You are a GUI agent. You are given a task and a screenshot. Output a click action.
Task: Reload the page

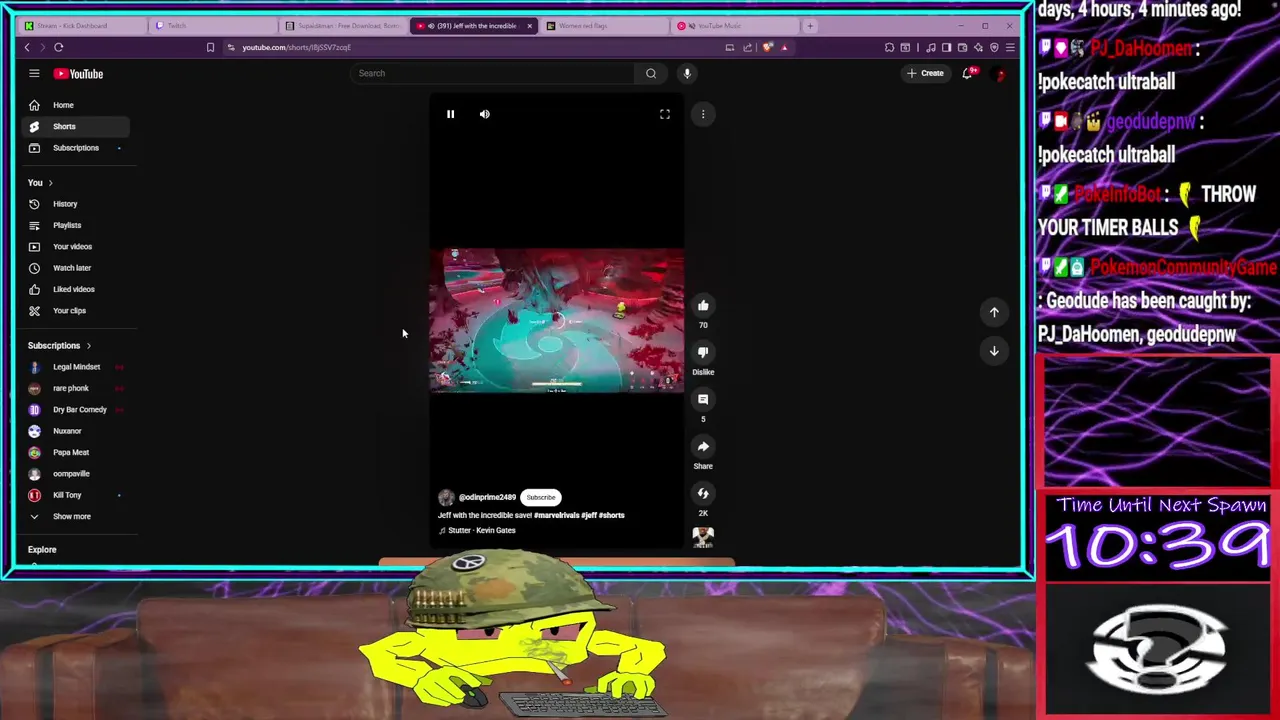[x=59, y=47]
